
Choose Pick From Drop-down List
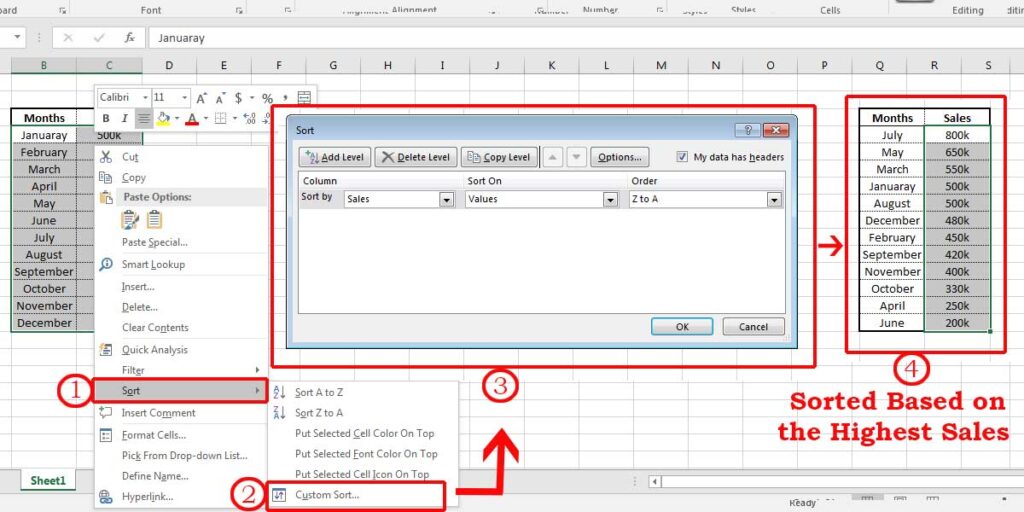click(185, 456)
